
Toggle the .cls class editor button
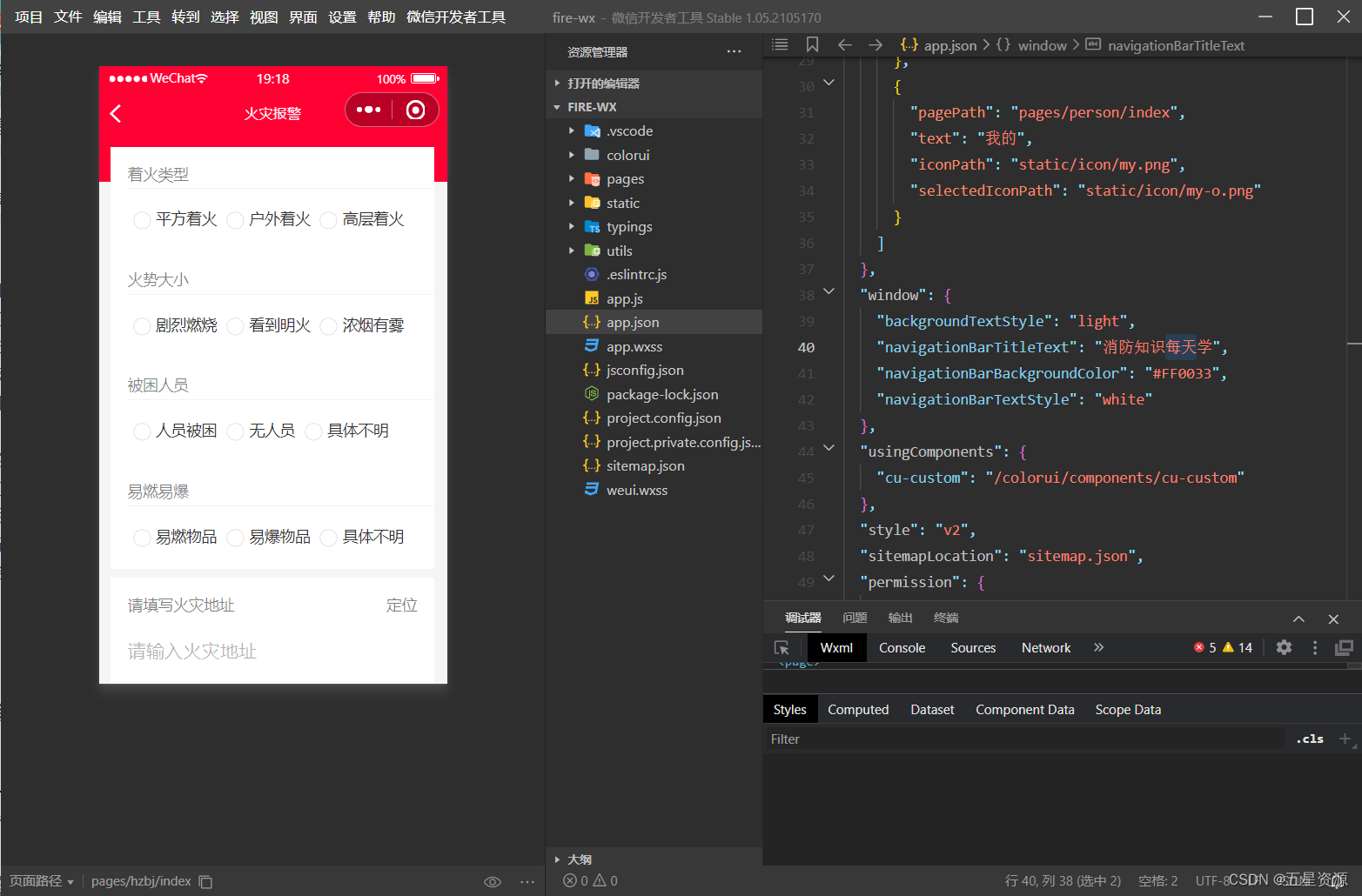pos(1310,739)
